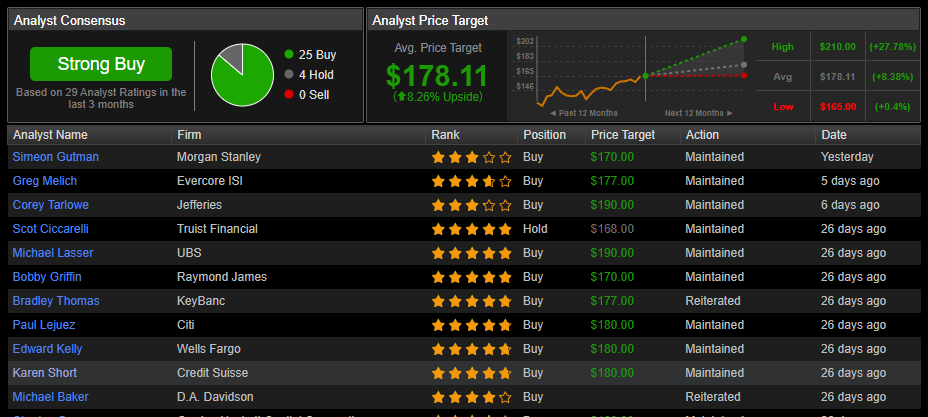Click the Yesterday date cell
The height and width of the screenshot is (417, 928).
pos(847,157)
